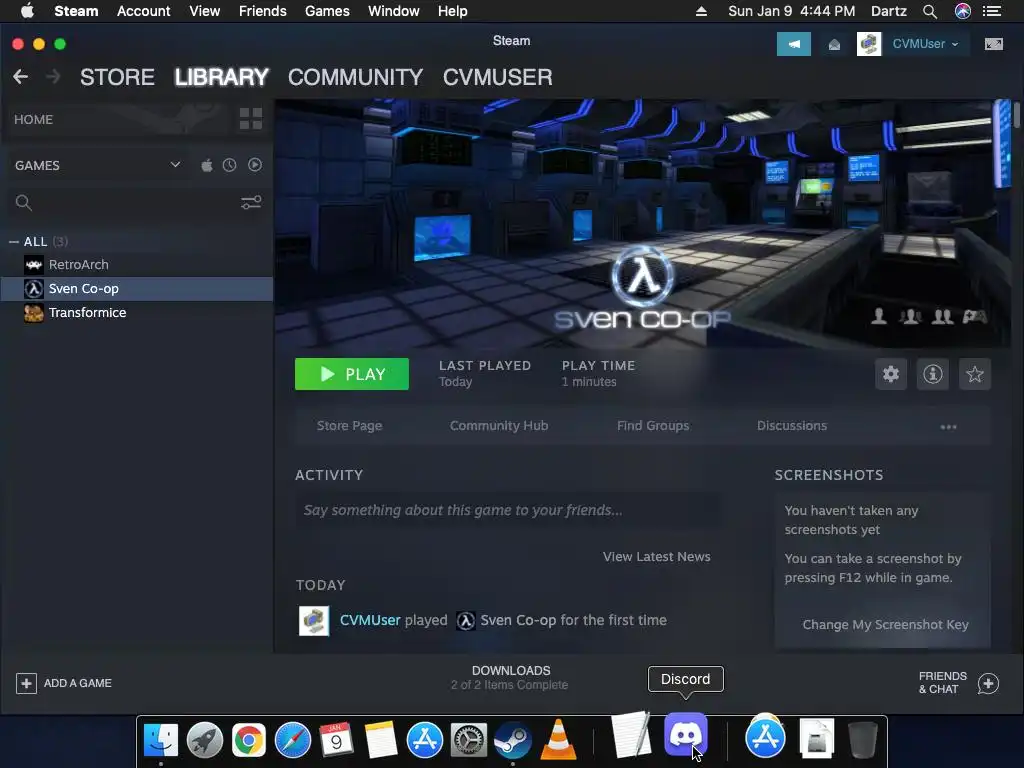Open the Steam menu in menu bar
The width and height of the screenshot is (1024, 768).
[76, 11]
